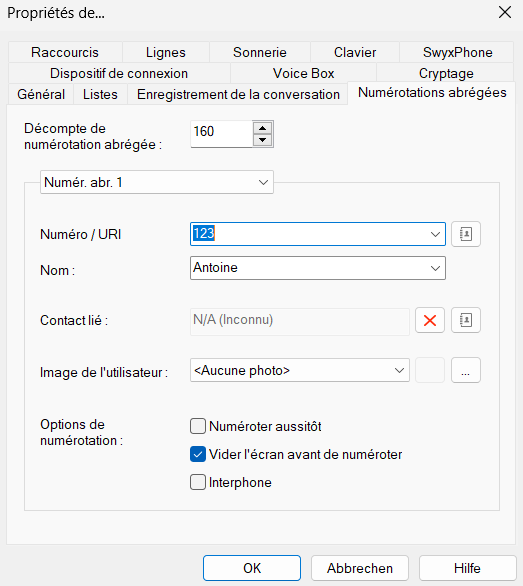Open phonebook icon next to Numéro / URI
The image size is (523, 586).
(466, 234)
